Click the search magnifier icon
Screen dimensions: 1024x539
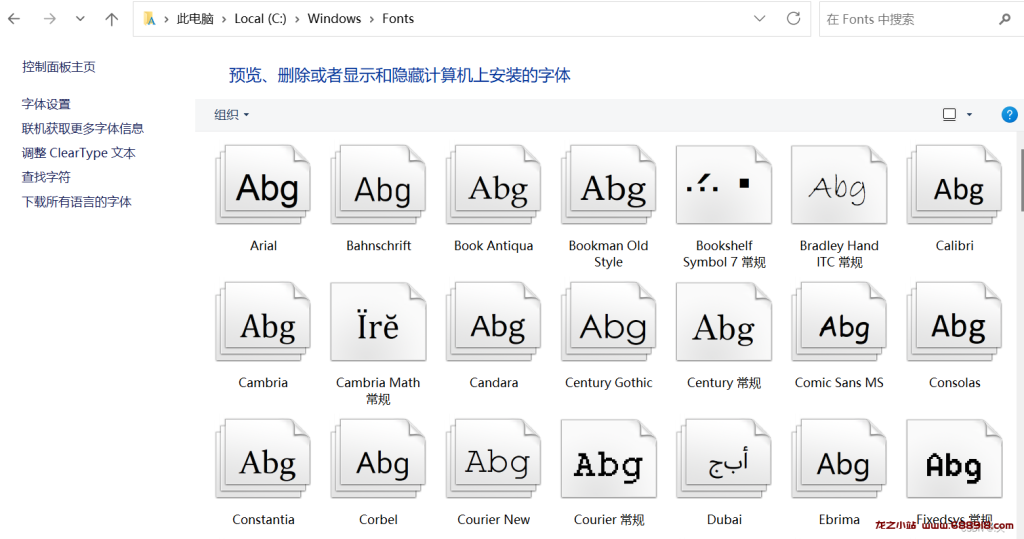click(1004, 19)
